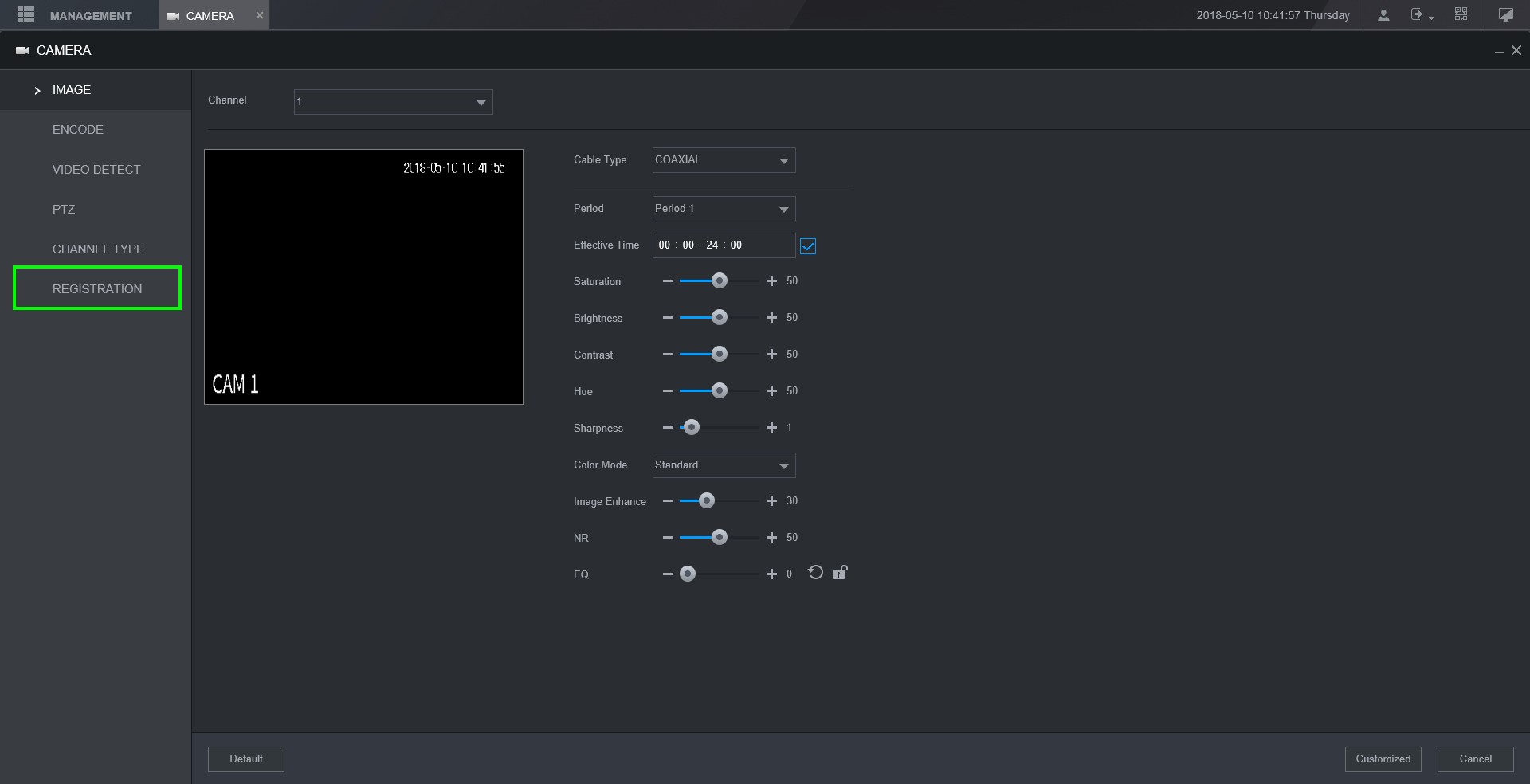Click the monitor display icon
The image size is (1530, 784).
(x=1505, y=15)
